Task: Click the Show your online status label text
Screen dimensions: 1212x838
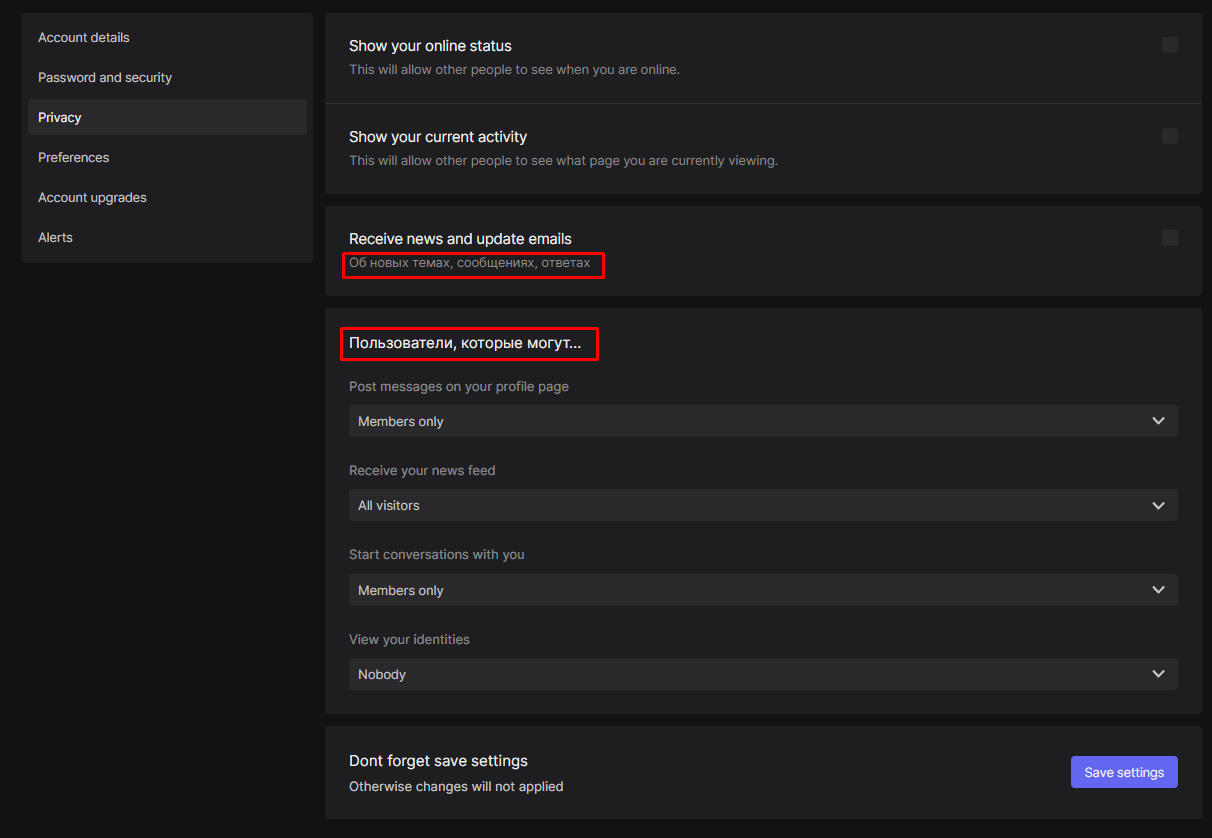Action: [430, 46]
